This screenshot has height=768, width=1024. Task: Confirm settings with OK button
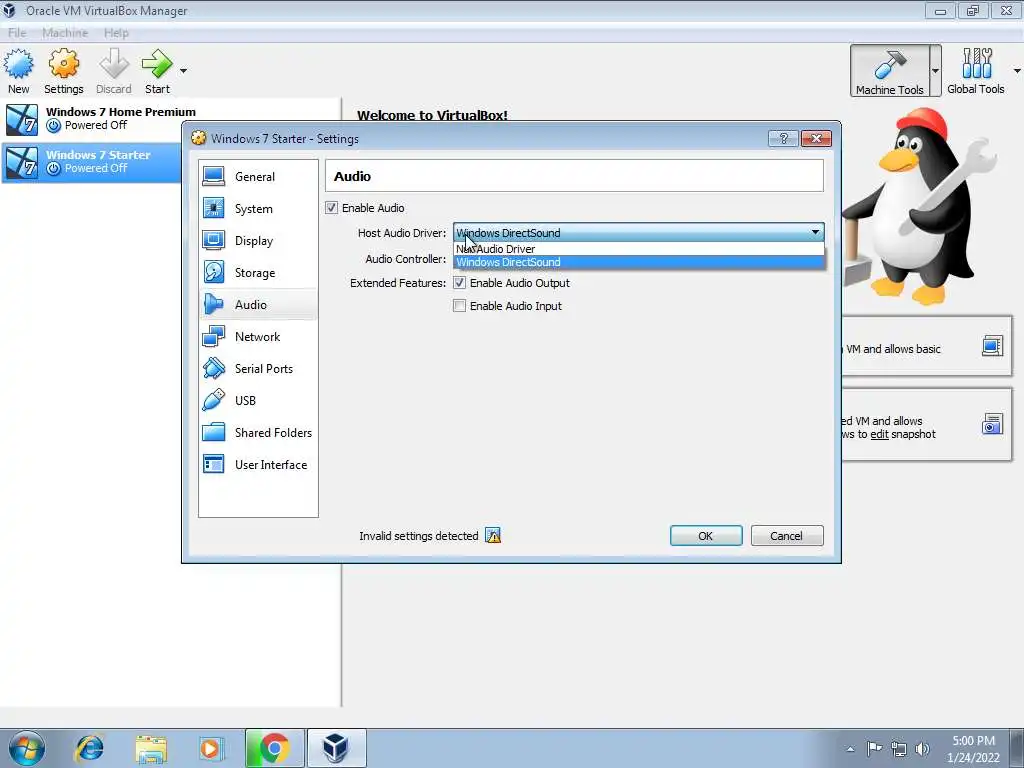coord(706,536)
